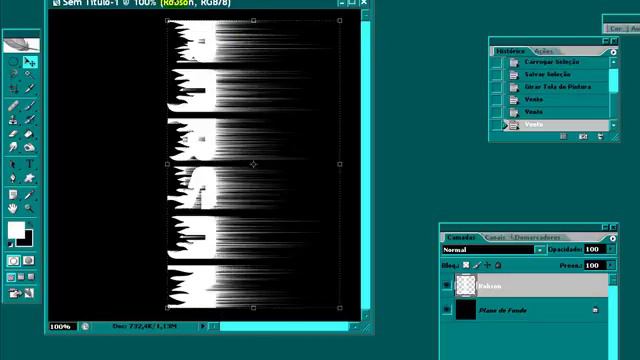This screenshot has width=640, height=360.
Task: Reset to default colors icon
Action: pyautogui.click(x=11, y=244)
